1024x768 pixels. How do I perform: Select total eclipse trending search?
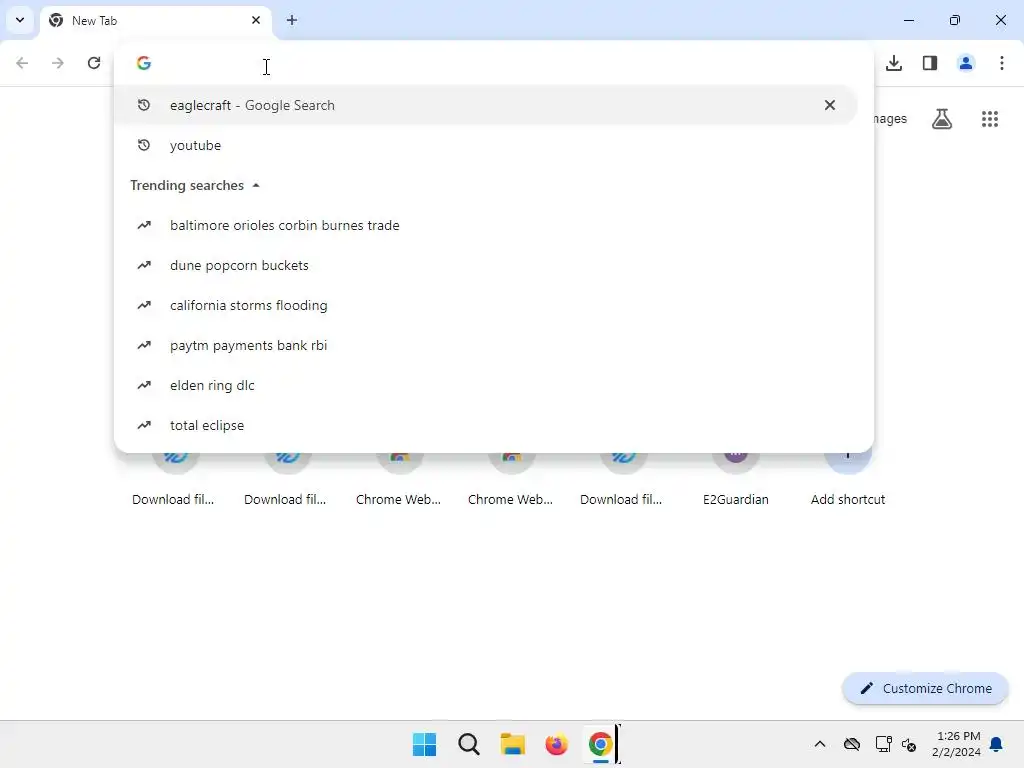click(x=485, y=425)
